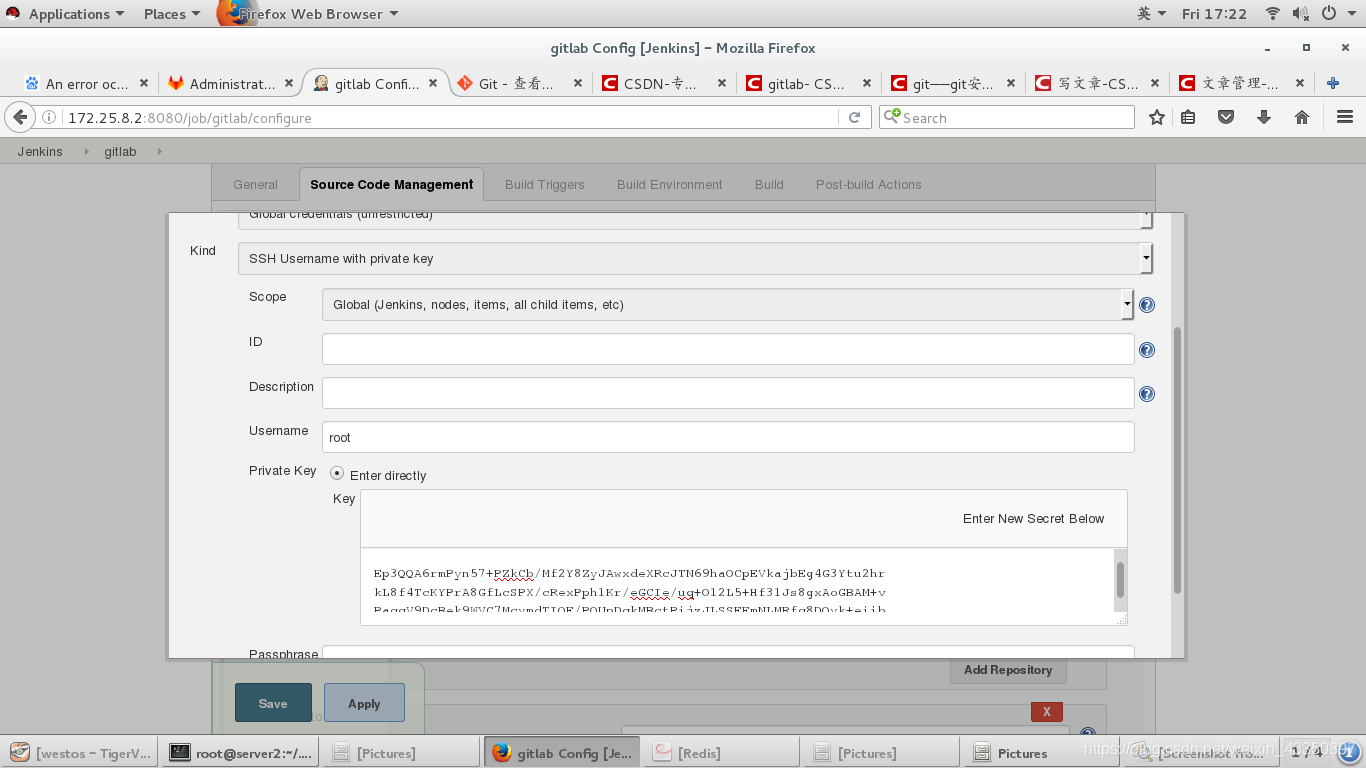Image resolution: width=1366 pixels, height=768 pixels.
Task: Open Pictures file manager in taskbar
Action: [x=1040, y=752]
